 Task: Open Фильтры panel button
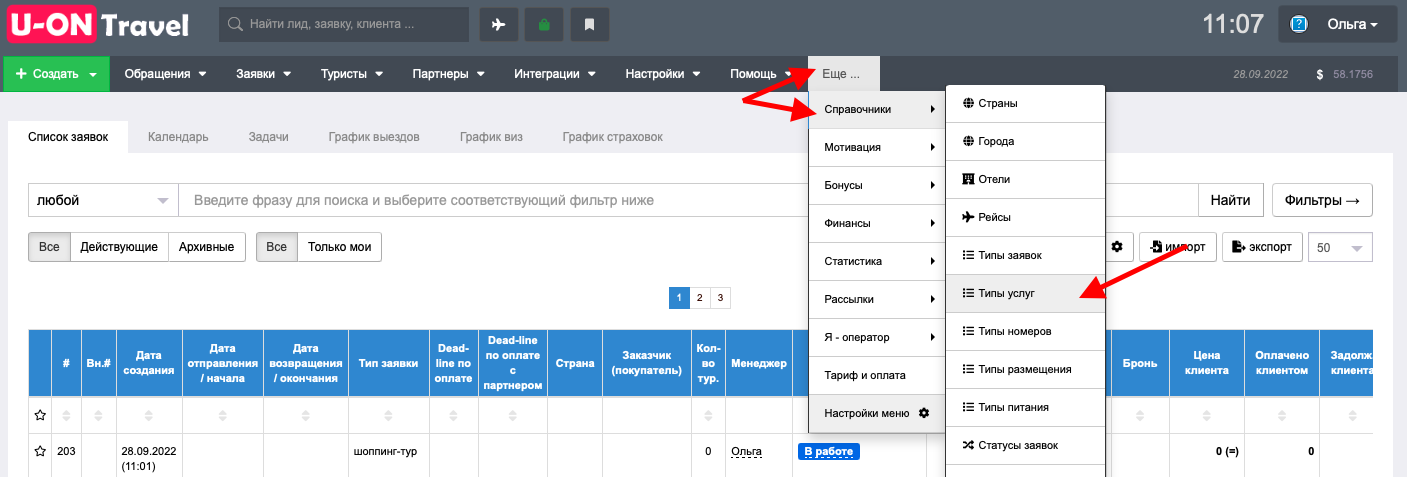click(1322, 200)
